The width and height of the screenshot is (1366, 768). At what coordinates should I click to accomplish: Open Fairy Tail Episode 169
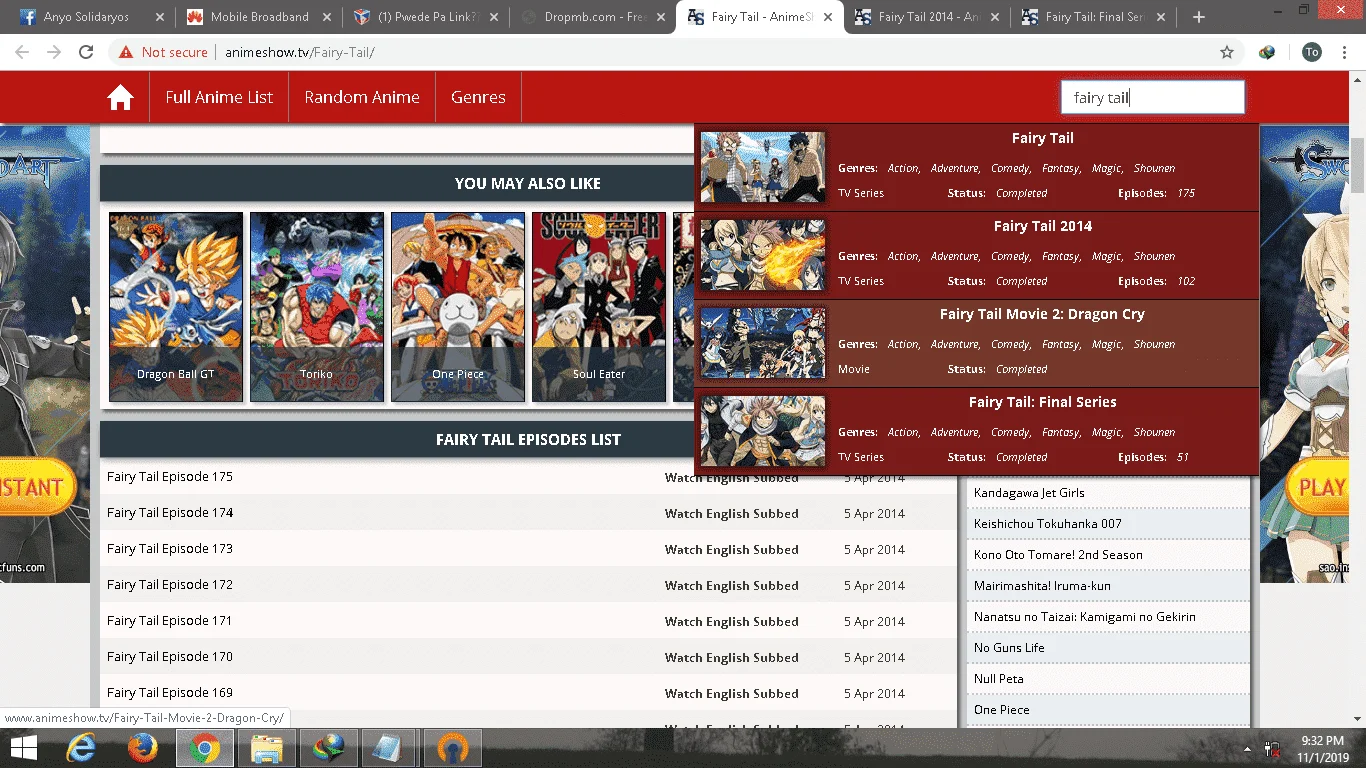click(170, 693)
